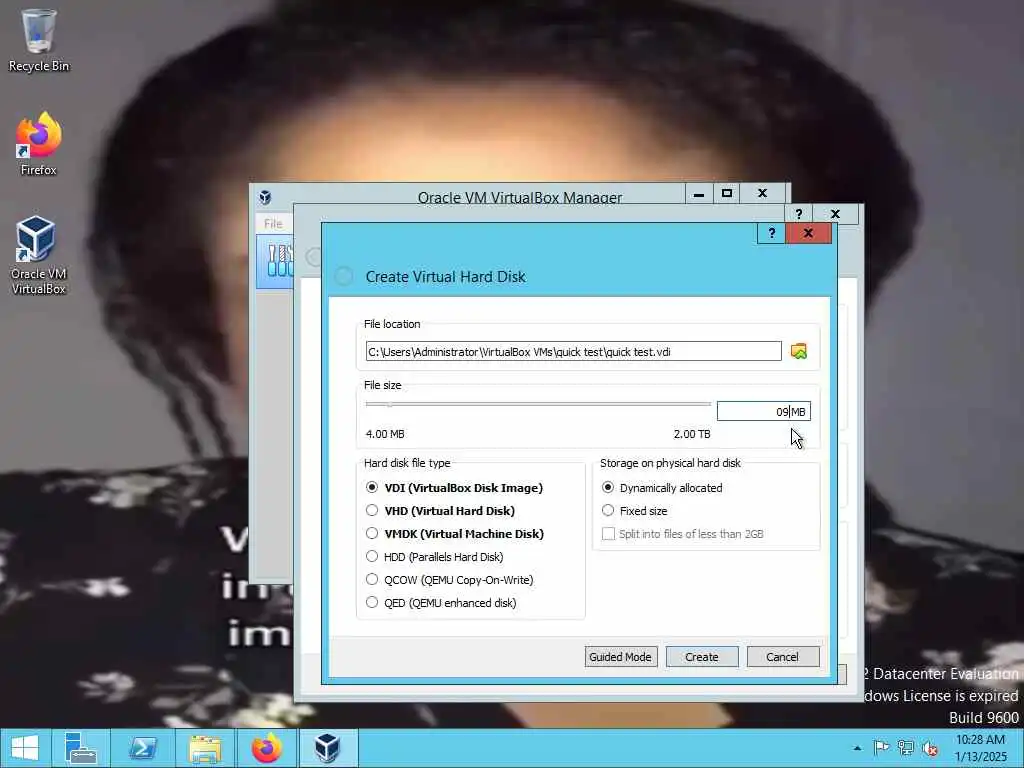The height and width of the screenshot is (768, 1024).
Task: Switch to VirtualBox on the taskbar
Action: pyautogui.click(x=328, y=748)
